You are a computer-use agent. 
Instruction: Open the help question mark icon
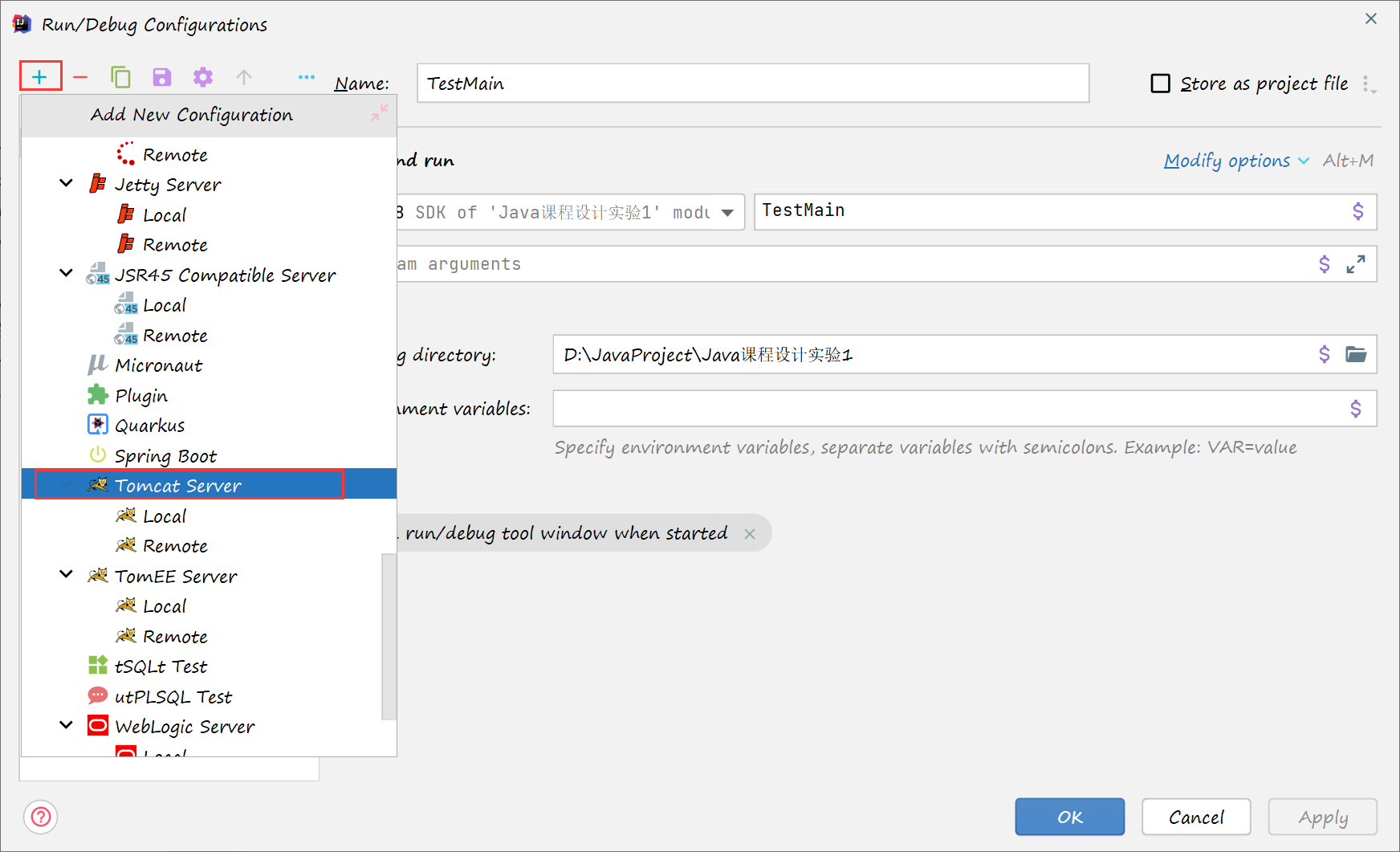(x=41, y=817)
